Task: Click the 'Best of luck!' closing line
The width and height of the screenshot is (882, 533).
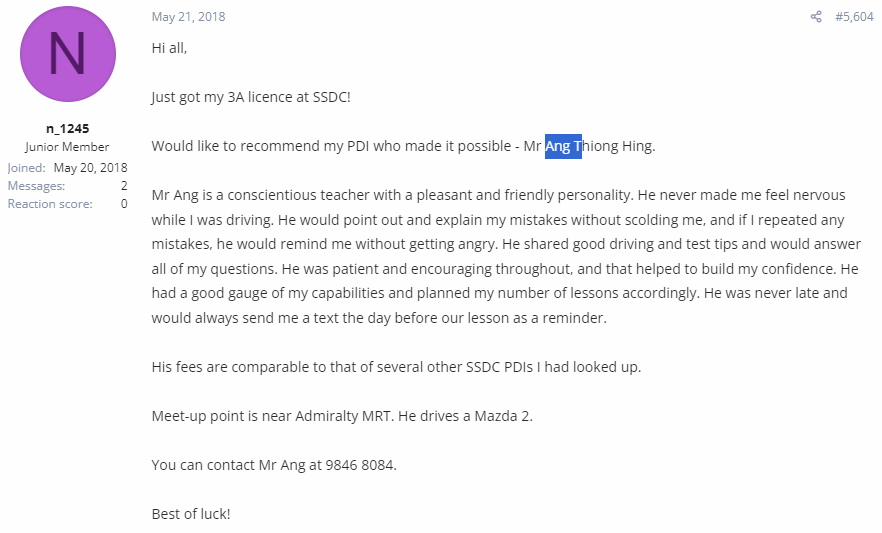Action: (191, 514)
